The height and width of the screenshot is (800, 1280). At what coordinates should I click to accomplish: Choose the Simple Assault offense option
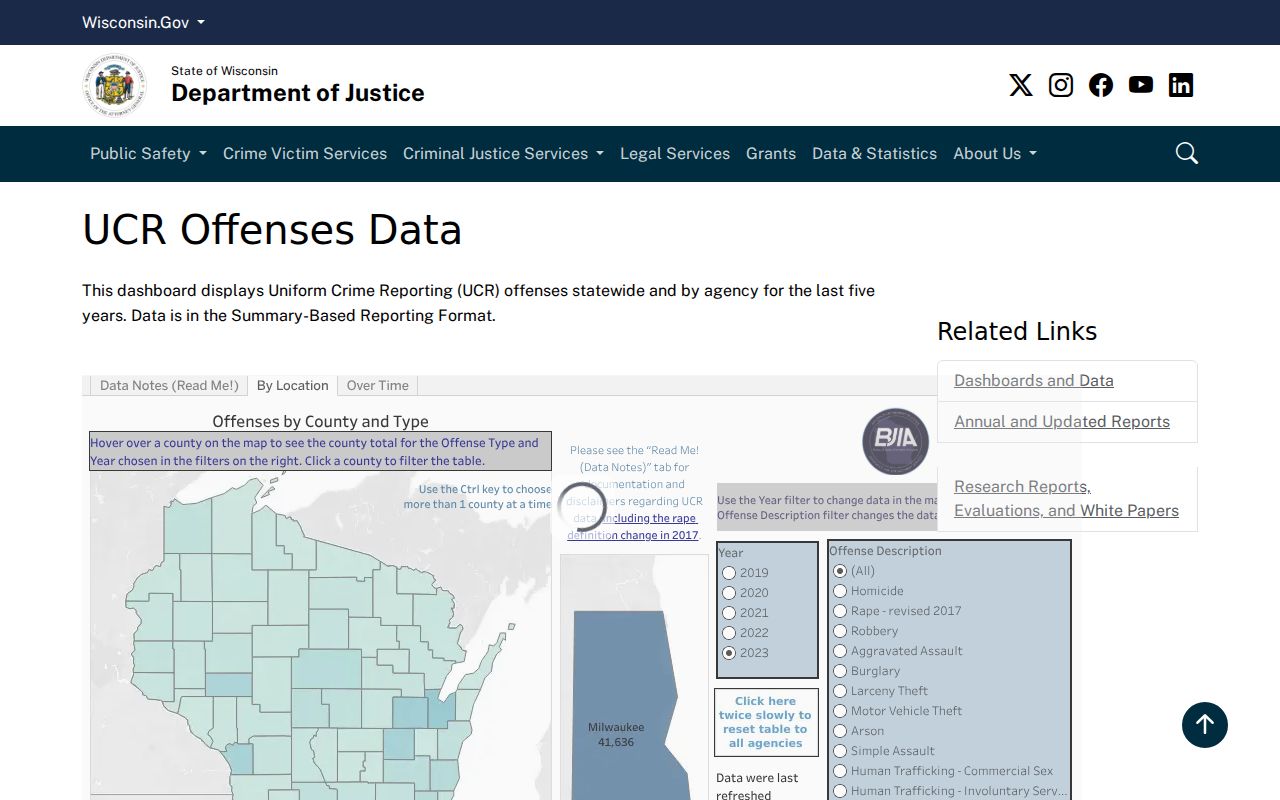coord(840,751)
